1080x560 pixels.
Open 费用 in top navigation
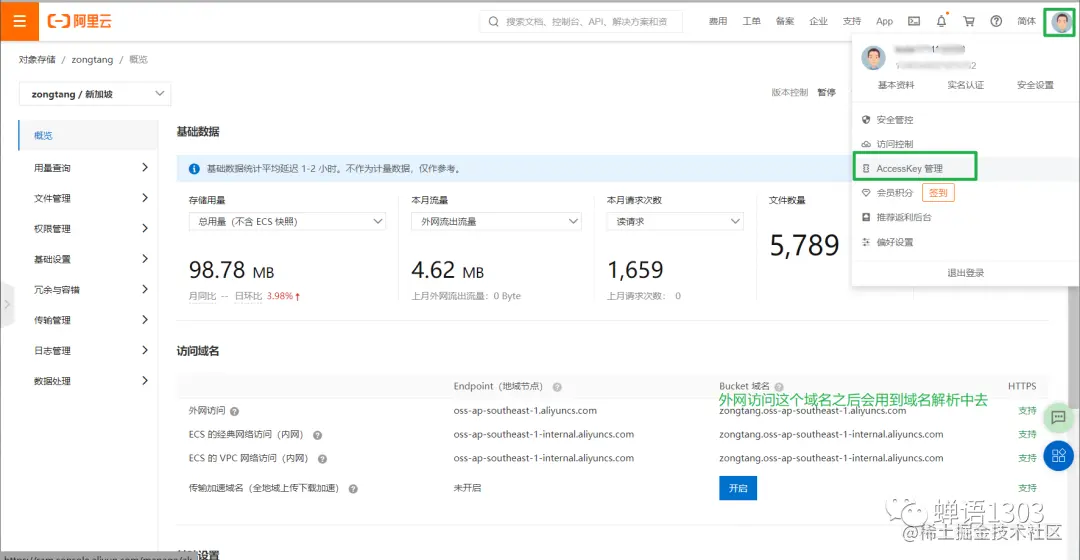tap(718, 21)
